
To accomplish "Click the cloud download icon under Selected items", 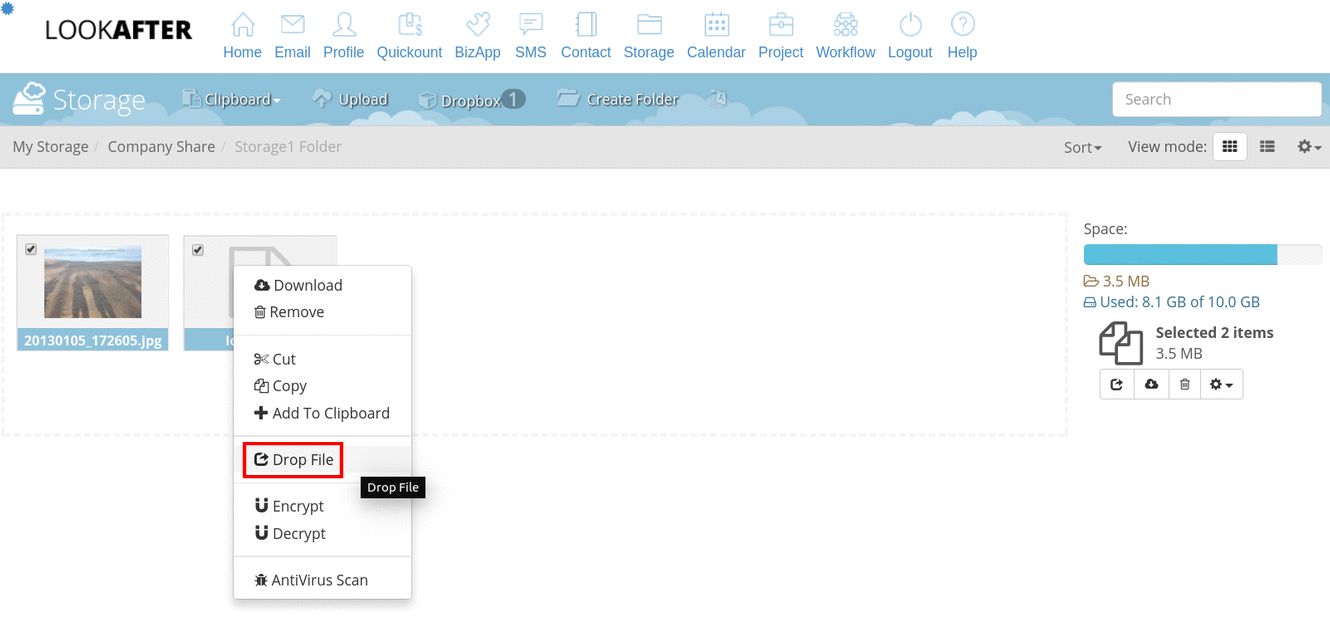I will (x=1151, y=384).
